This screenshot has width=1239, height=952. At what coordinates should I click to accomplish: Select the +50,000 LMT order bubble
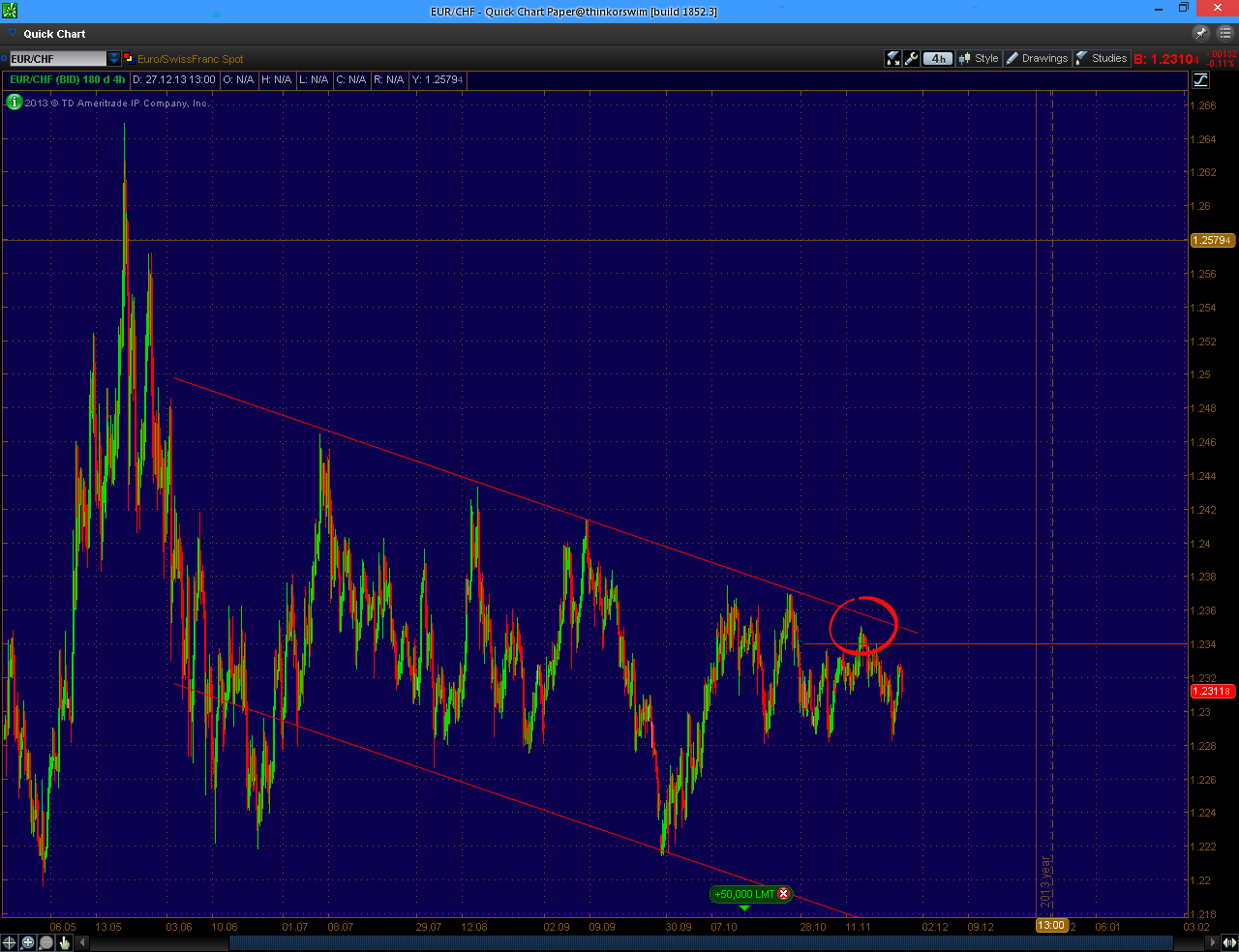[751, 894]
